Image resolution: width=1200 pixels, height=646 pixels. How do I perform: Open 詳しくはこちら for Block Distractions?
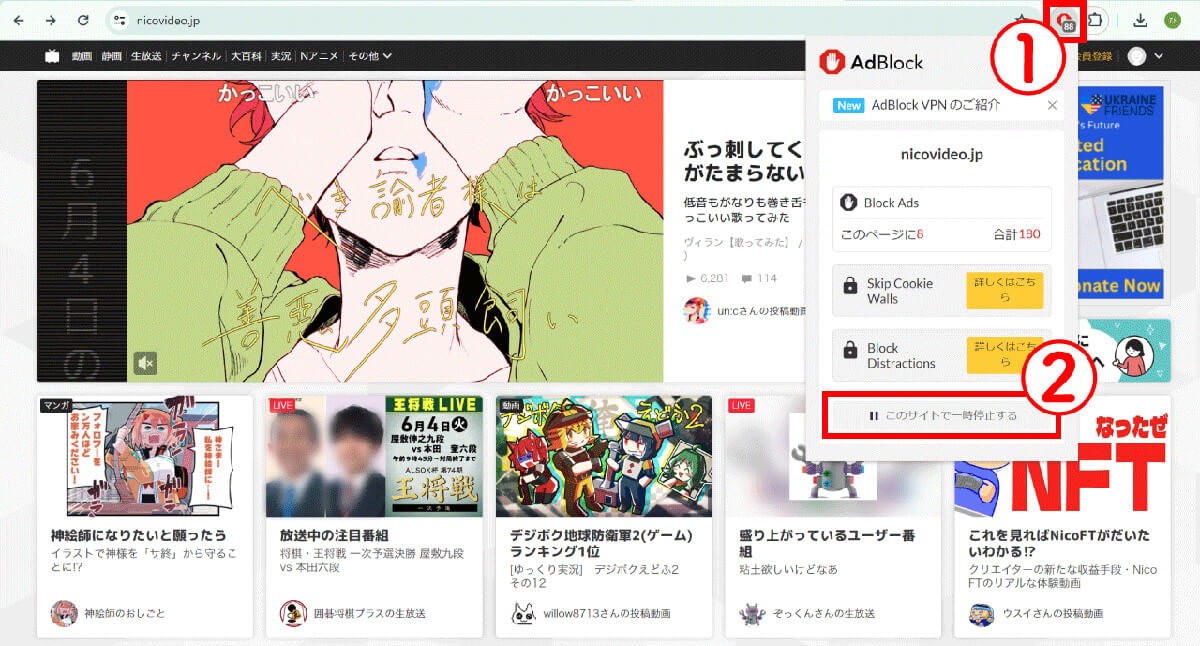(x=1004, y=355)
